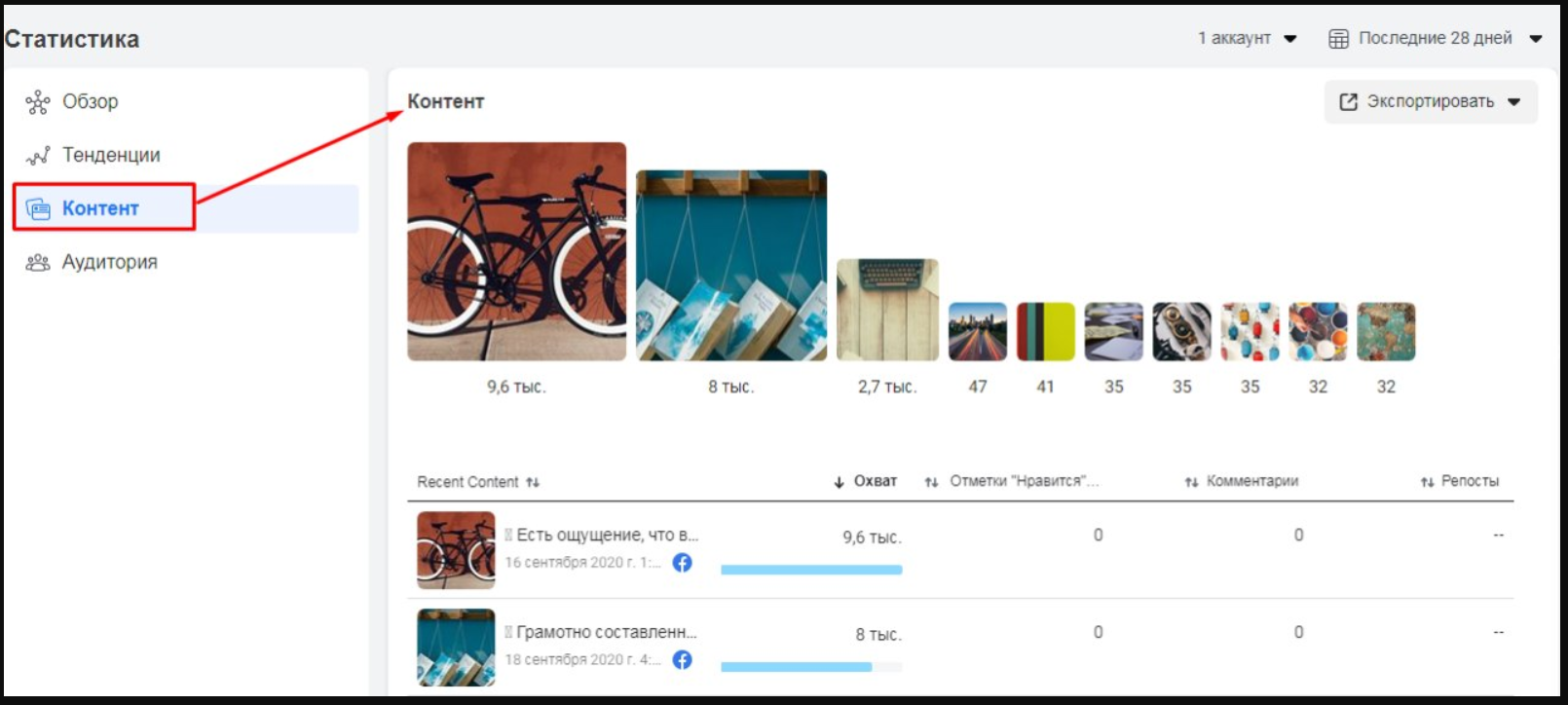Open the 1 аккаунт account dropdown
The width and height of the screenshot is (1568, 705).
(x=1247, y=39)
